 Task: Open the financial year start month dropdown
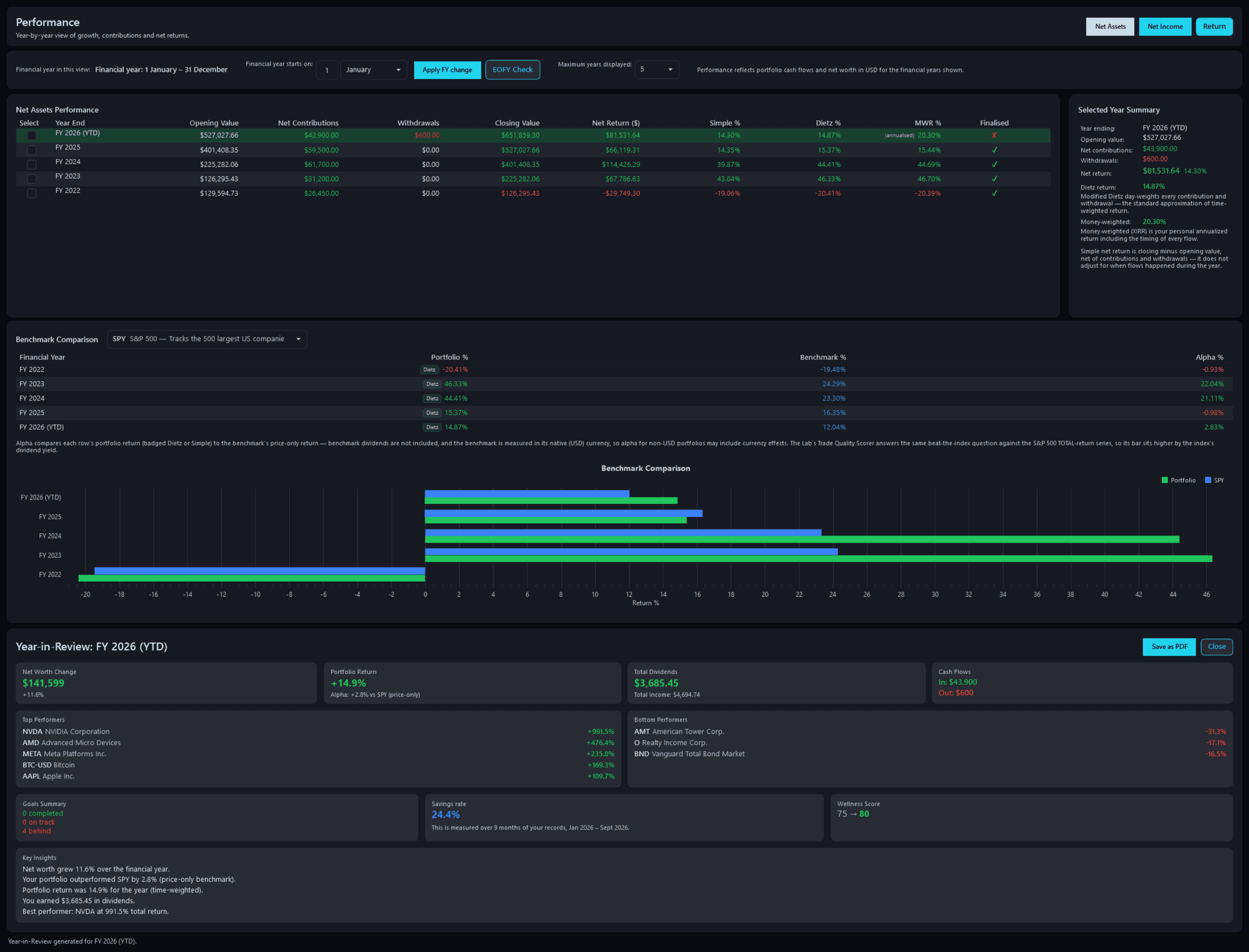373,70
